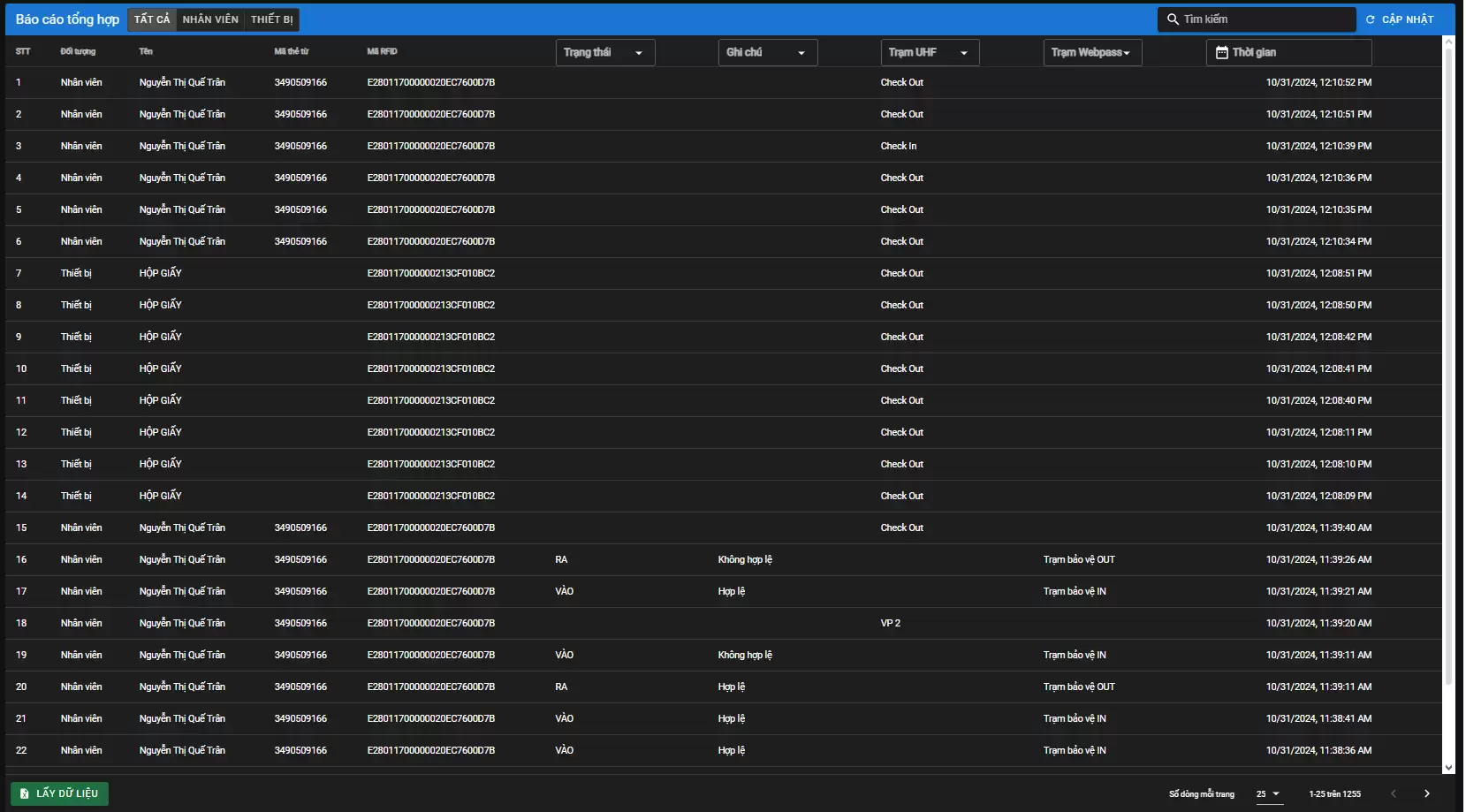Click the refresh icon beside CẬP NHẬT
Viewport: 1466px width, 812px height.
[1370, 19]
